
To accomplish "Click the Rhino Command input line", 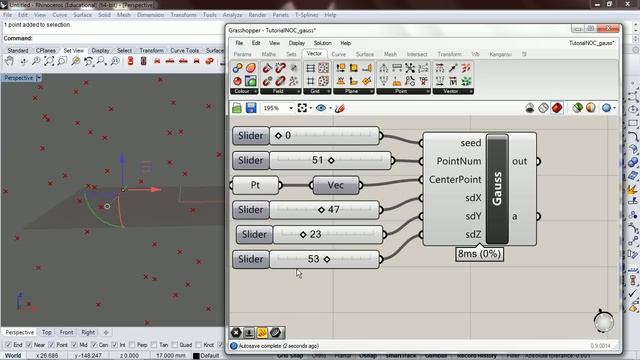I will 113,38.
